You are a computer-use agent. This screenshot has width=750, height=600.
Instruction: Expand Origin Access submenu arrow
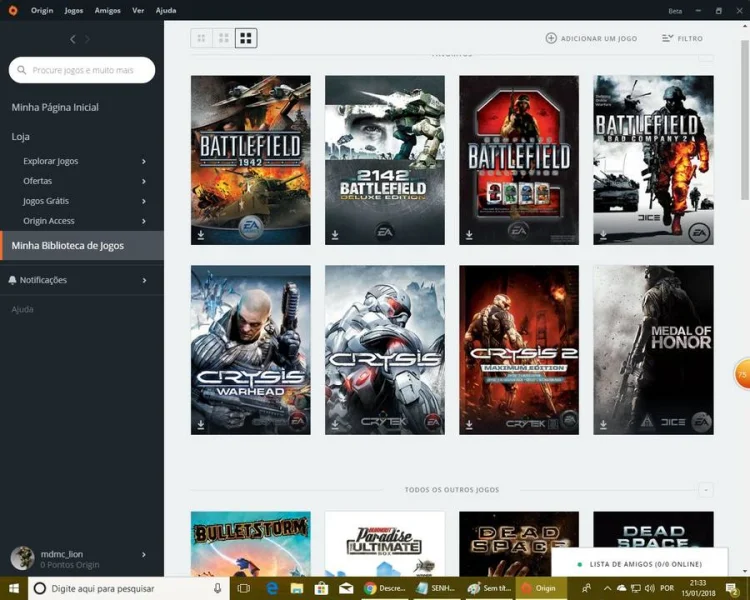(143, 221)
